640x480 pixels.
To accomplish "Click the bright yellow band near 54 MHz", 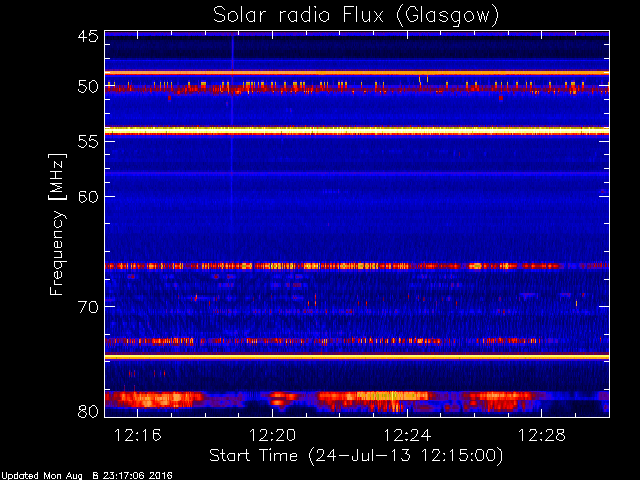I will click(357, 131).
